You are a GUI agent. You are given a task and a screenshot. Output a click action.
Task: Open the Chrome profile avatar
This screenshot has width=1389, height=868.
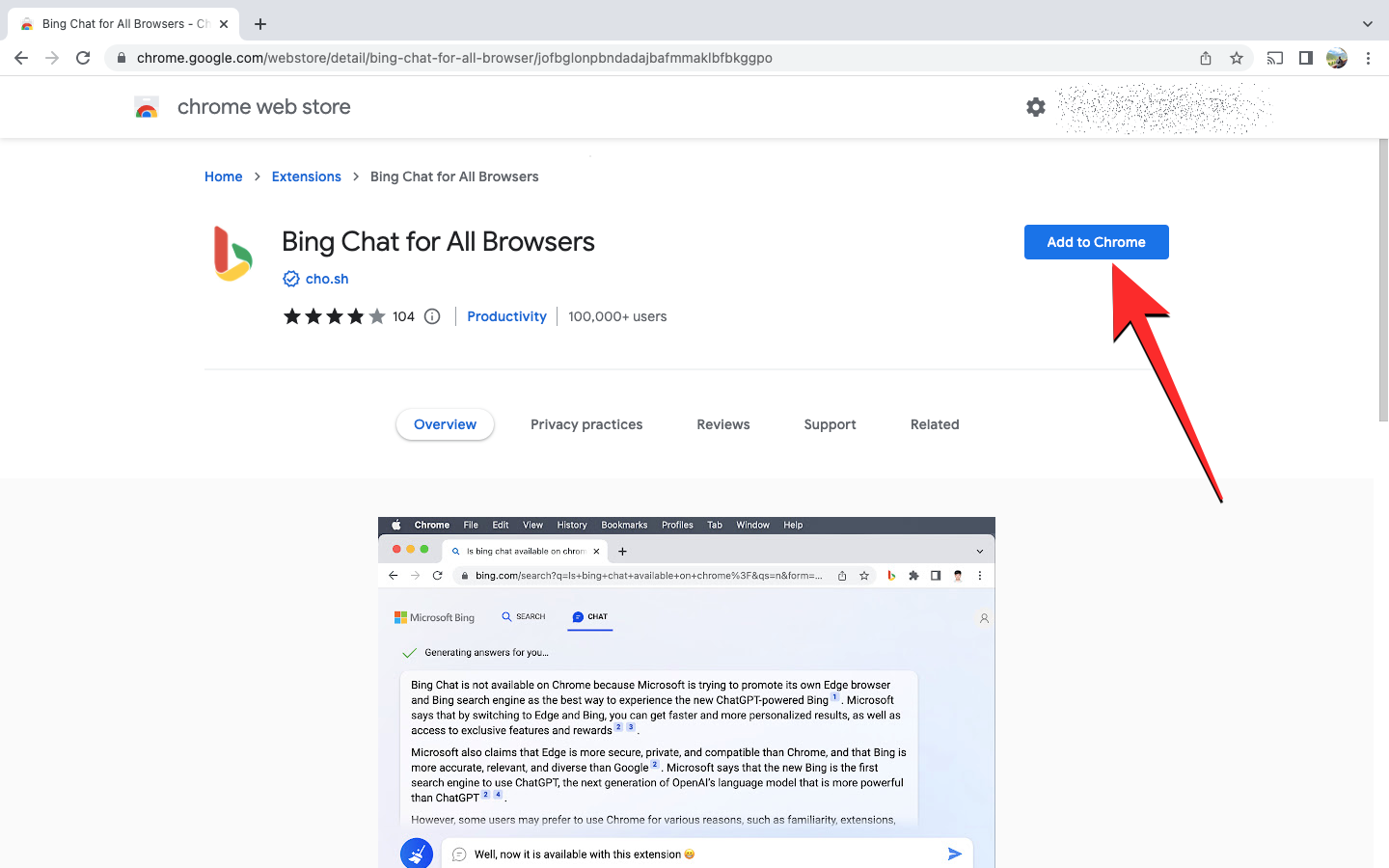[x=1337, y=58]
